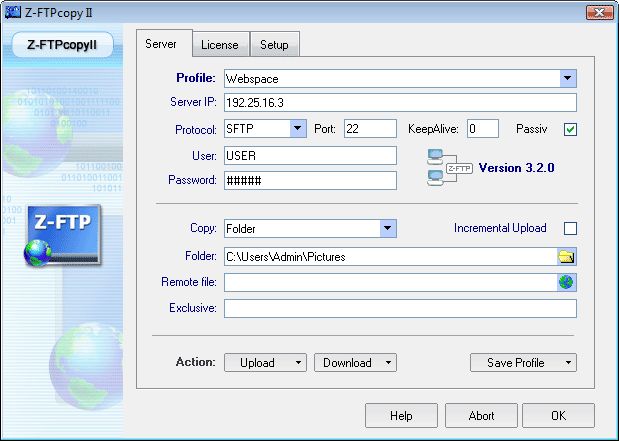Expand the Upload action arrow
The width and height of the screenshot is (619, 441).
(x=298, y=362)
